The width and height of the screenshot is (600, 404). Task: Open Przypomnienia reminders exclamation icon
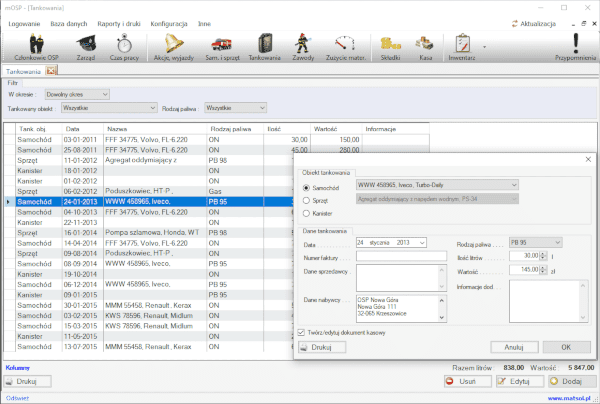pos(576,47)
